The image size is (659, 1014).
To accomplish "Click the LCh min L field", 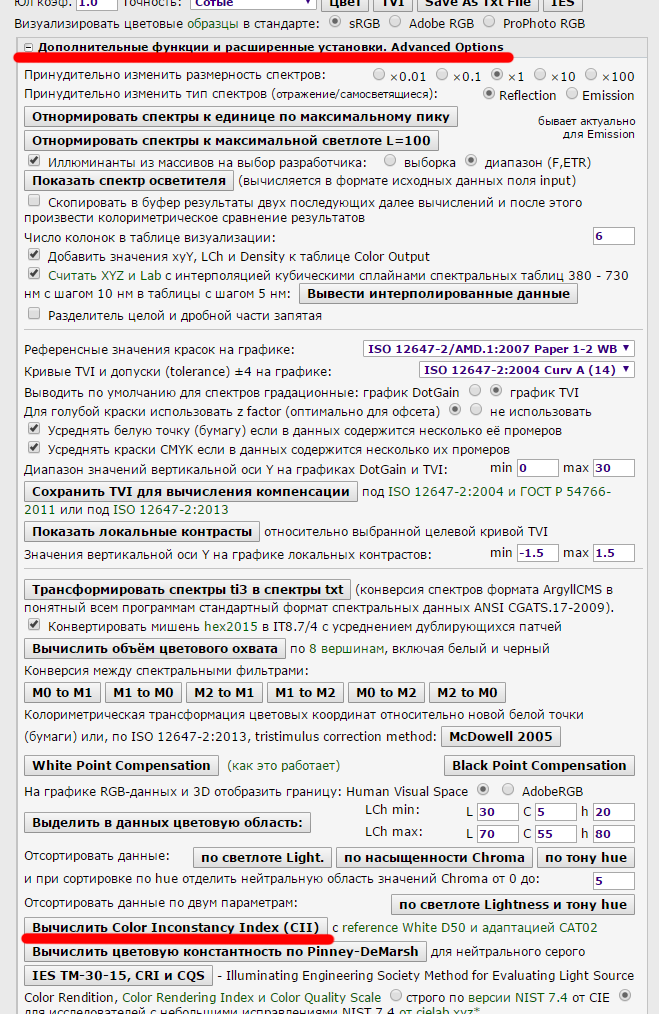I will click(x=497, y=812).
